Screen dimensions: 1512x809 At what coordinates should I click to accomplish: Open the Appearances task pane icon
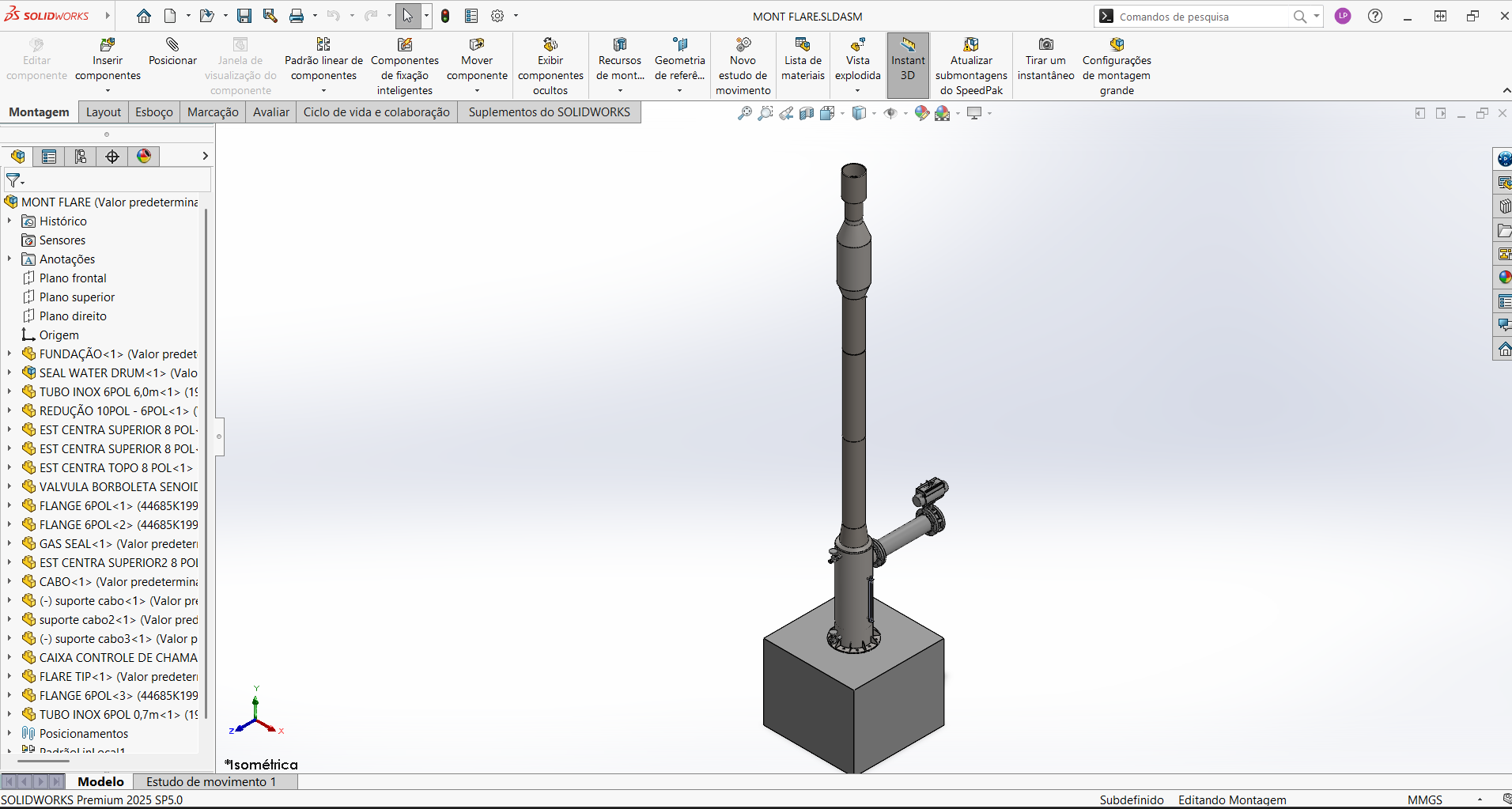(x=1504, y=277)
